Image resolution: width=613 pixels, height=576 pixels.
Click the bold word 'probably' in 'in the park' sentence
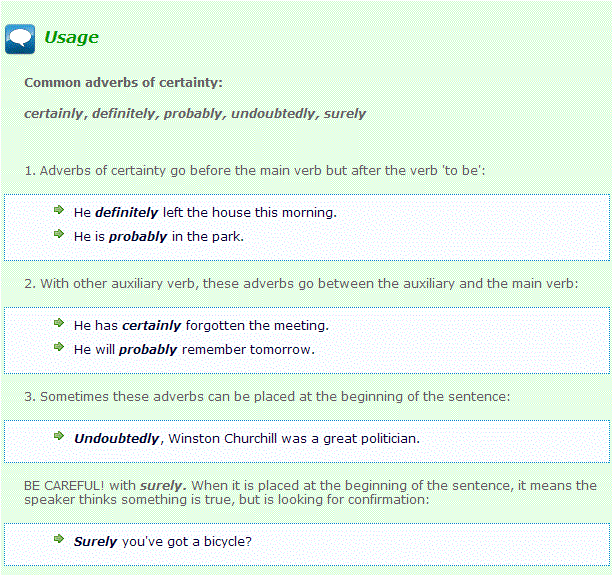coord(138,236)
